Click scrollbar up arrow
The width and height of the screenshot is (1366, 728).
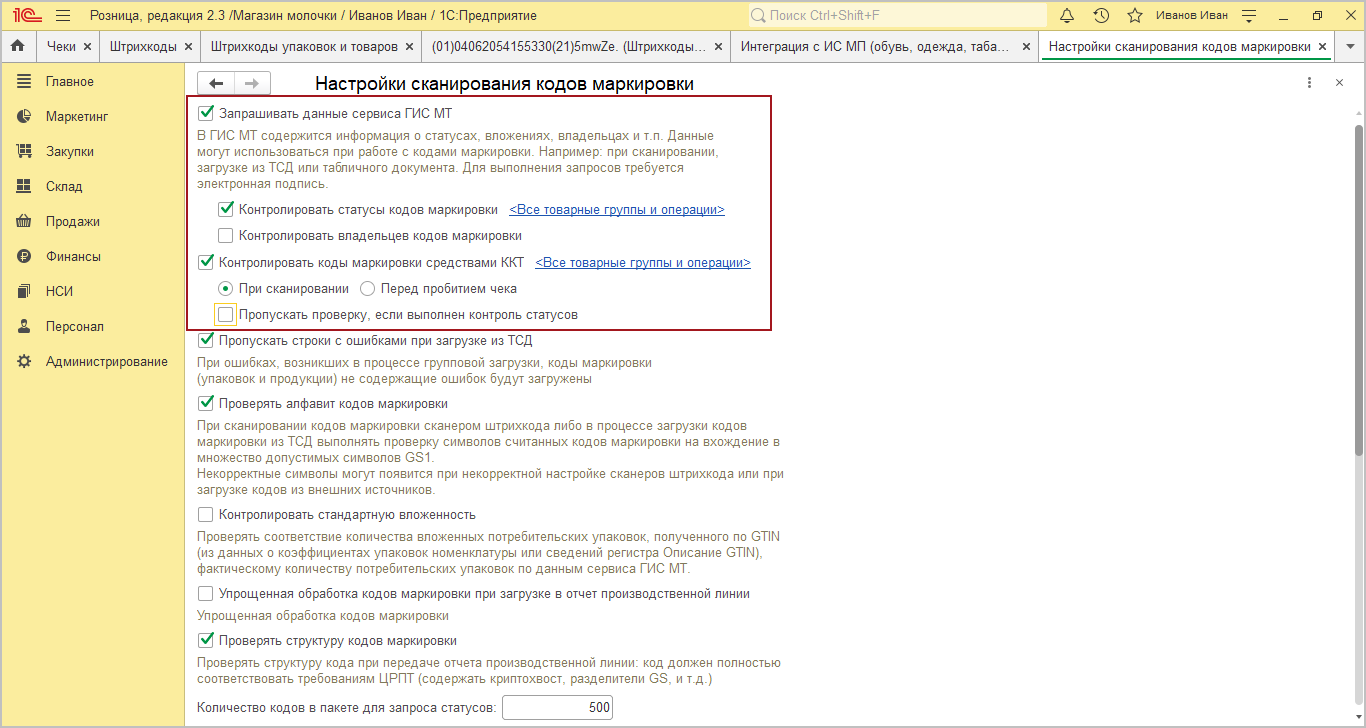tap(1359, 116)
